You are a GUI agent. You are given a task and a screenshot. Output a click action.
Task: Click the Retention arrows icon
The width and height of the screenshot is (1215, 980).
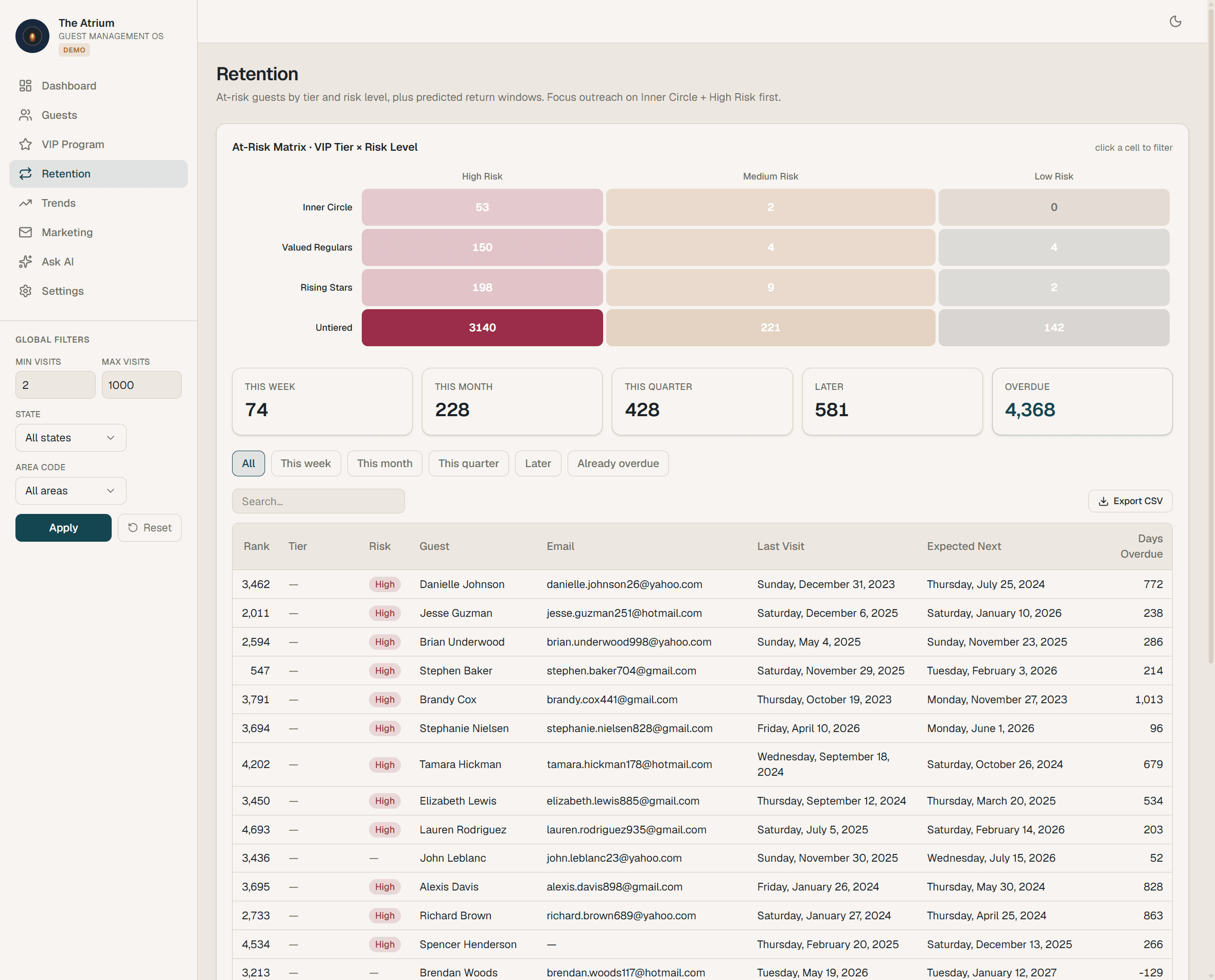coord(25,174)
